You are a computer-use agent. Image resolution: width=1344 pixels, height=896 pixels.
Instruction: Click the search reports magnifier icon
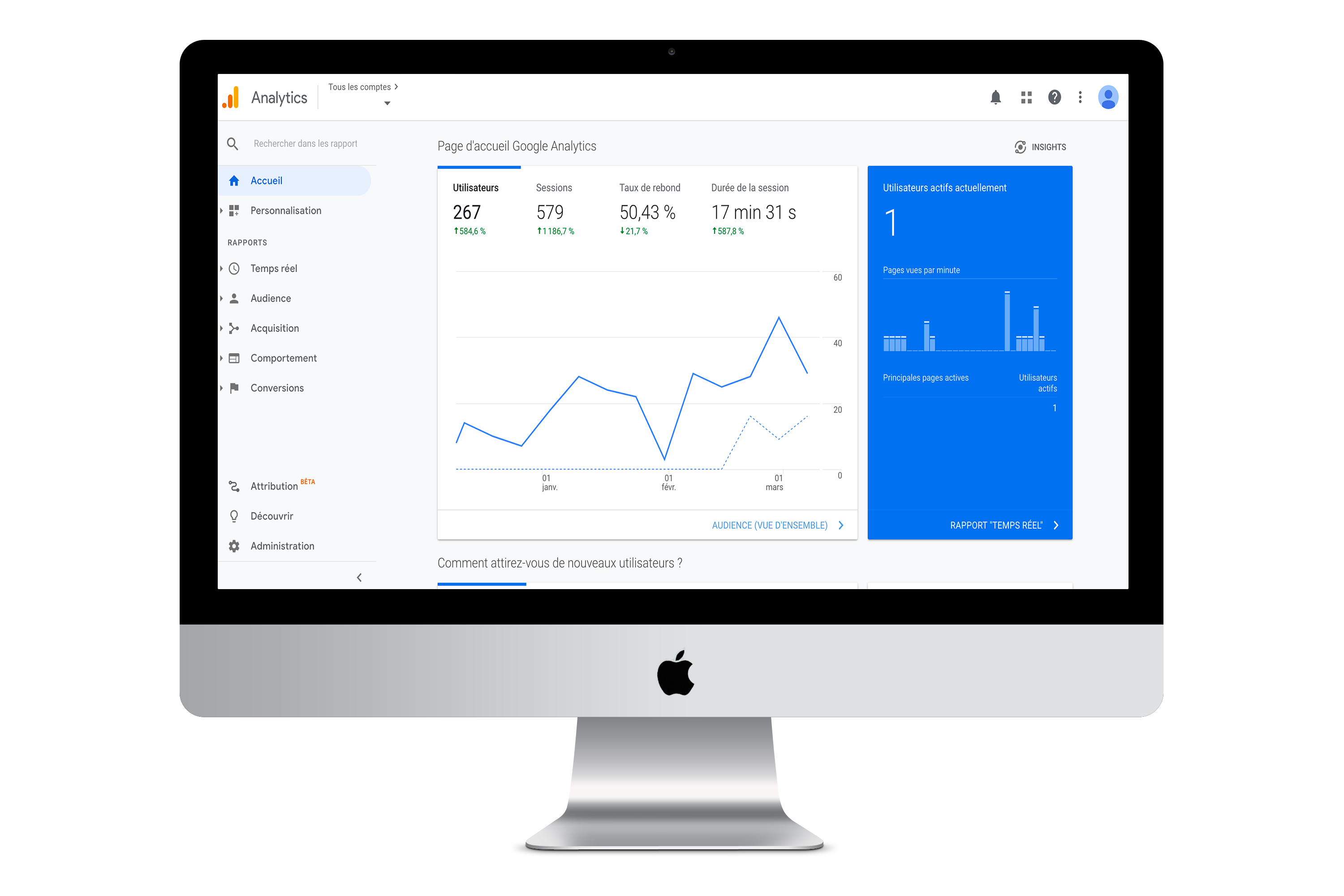click(x=233, y=143)
